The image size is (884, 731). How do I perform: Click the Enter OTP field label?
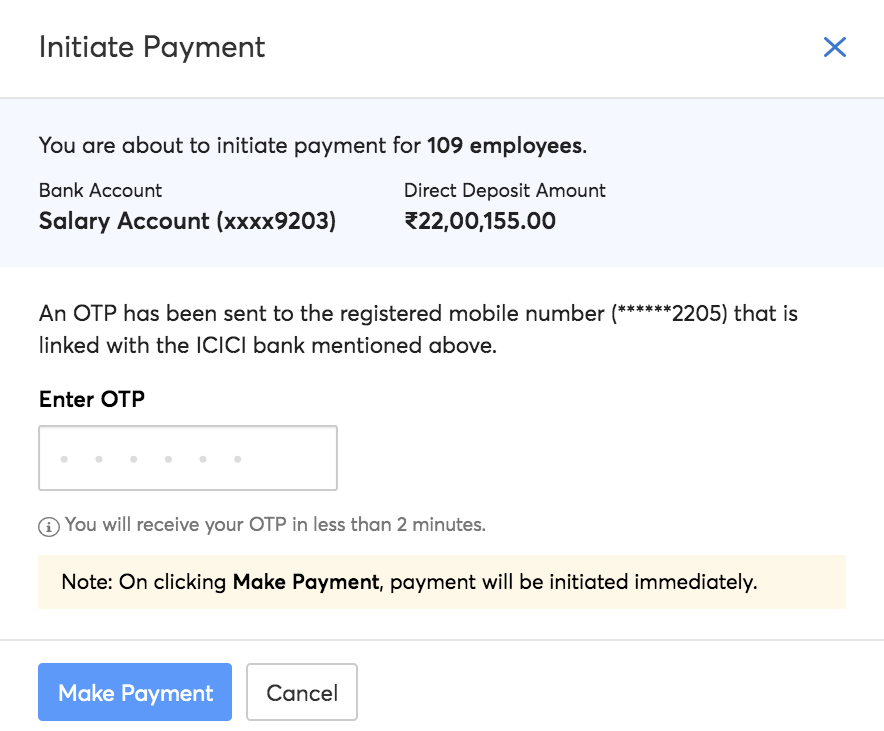[x=92, y=400]
